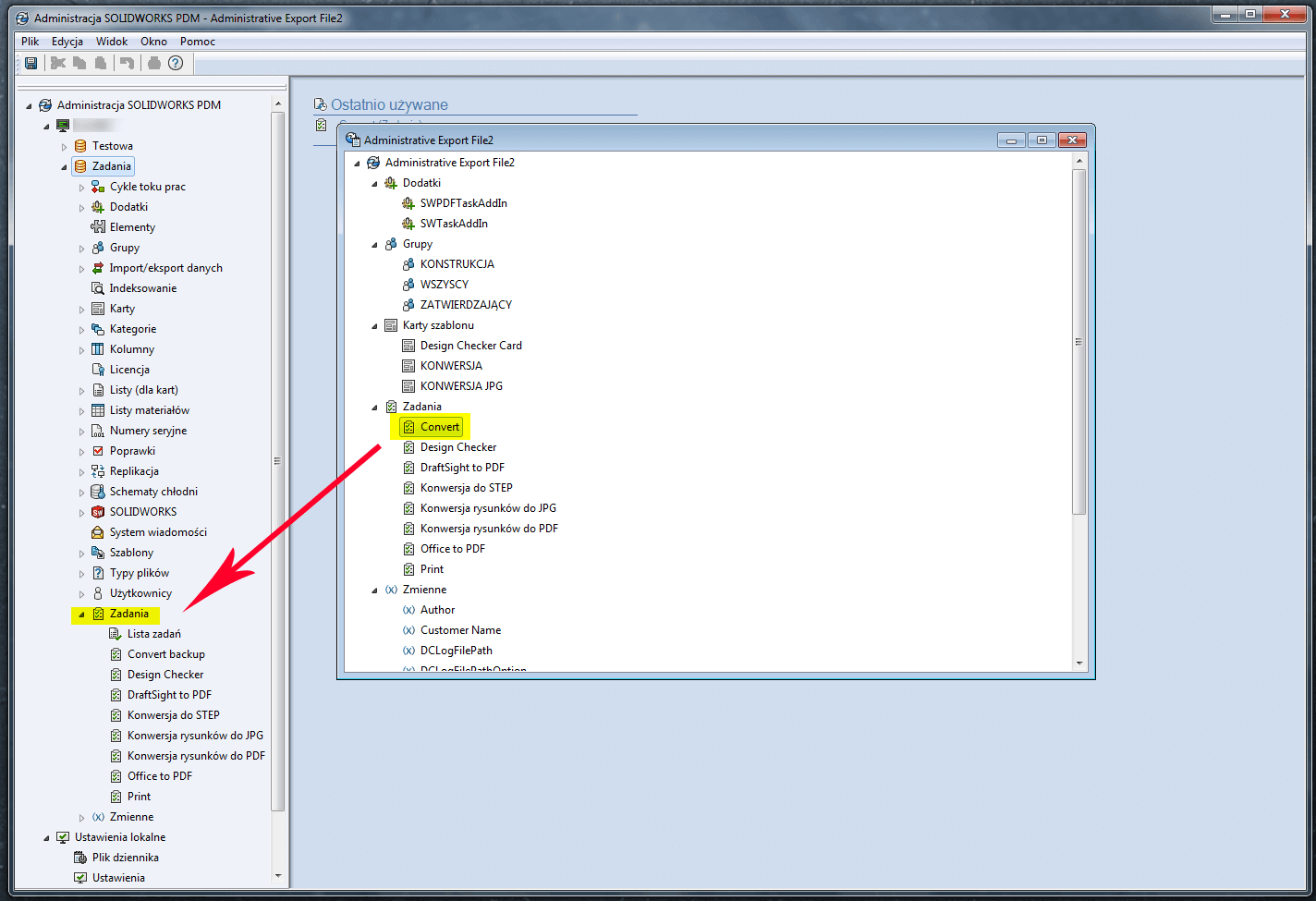1316x901 pixels.
Task: Select the SOLIDWORKS node icon in the tree
Action: (98, 512)
